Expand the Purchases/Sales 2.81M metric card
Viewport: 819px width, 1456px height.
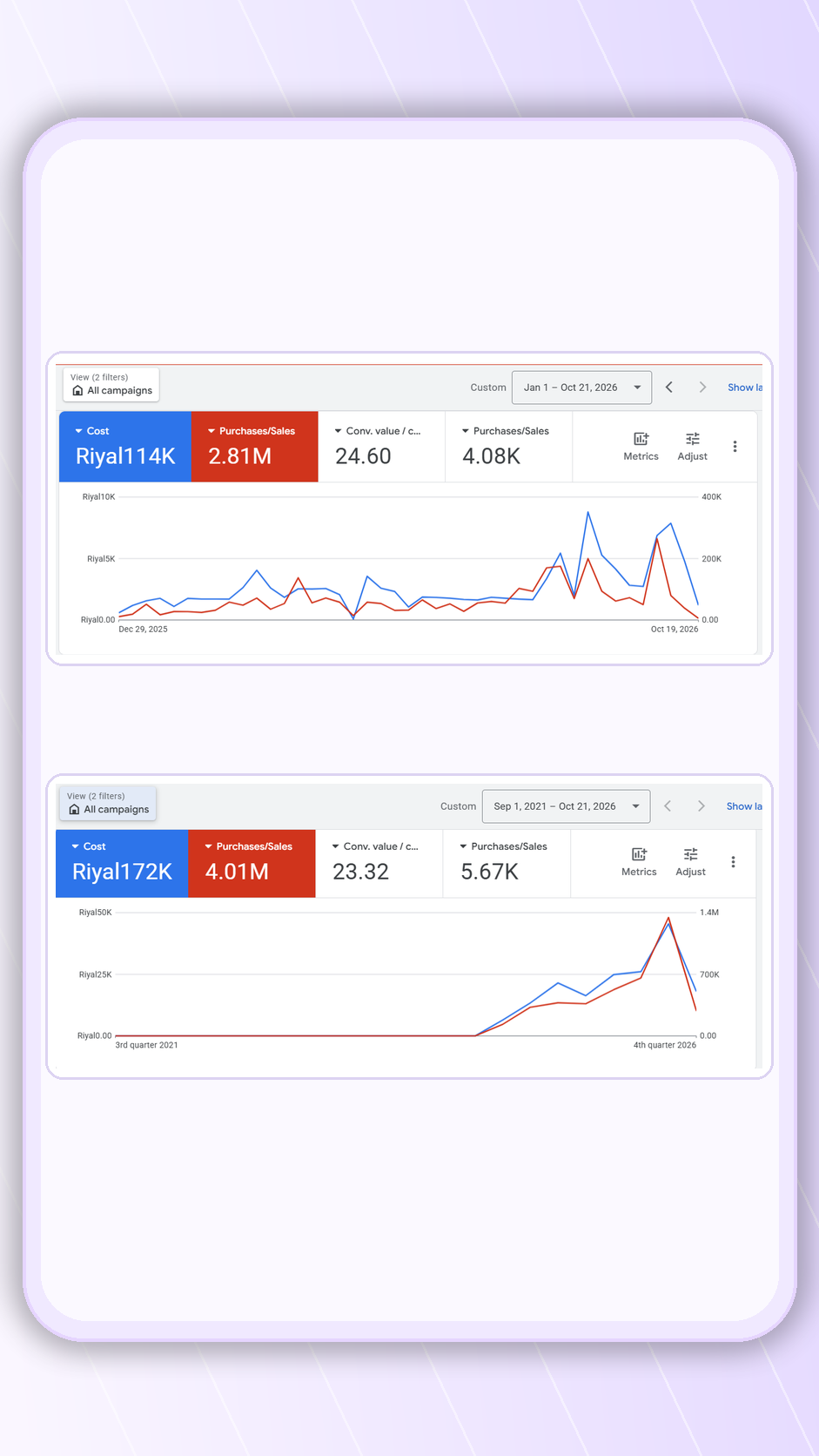tap(254, 446)
